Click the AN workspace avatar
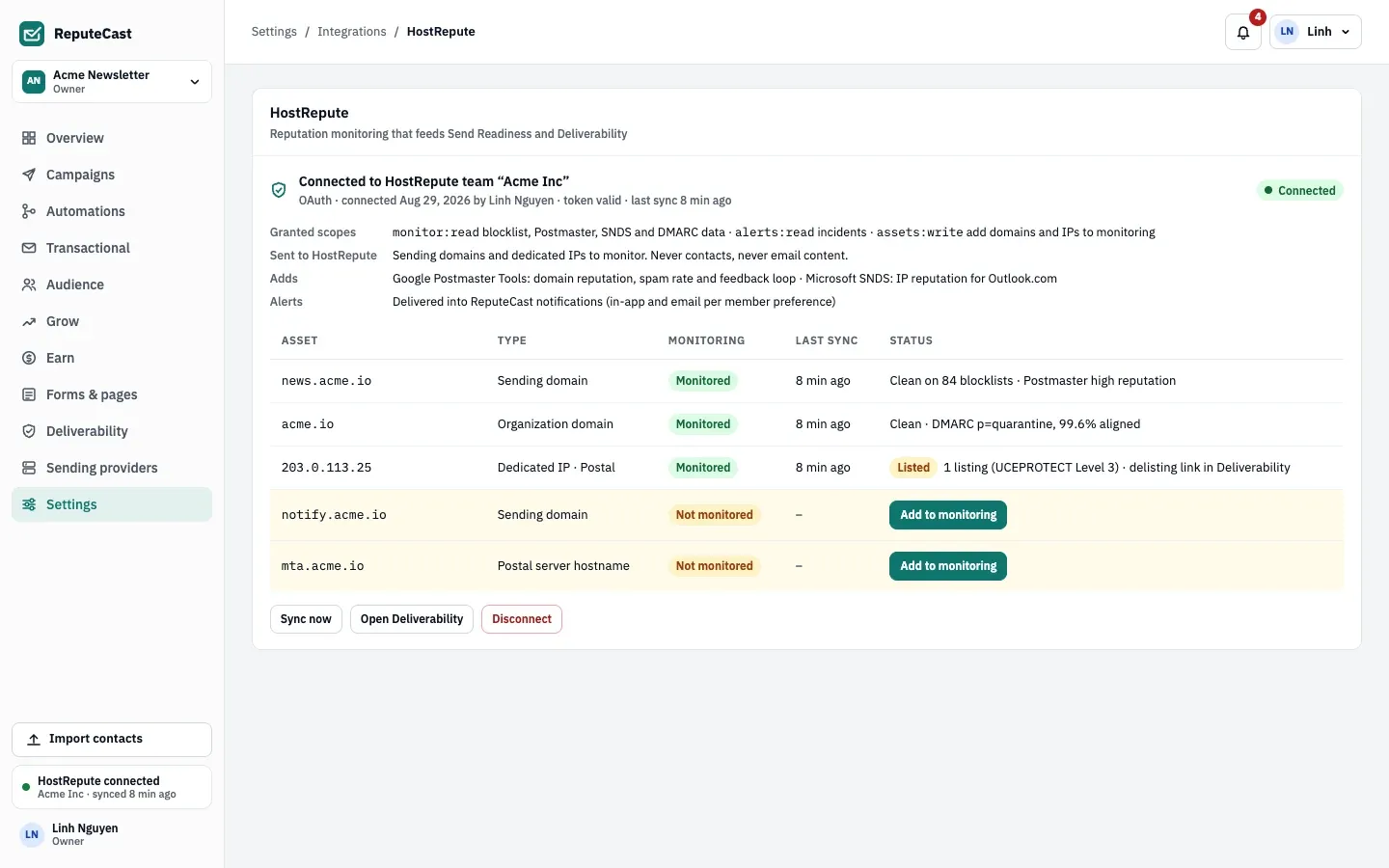 [34, 81]
